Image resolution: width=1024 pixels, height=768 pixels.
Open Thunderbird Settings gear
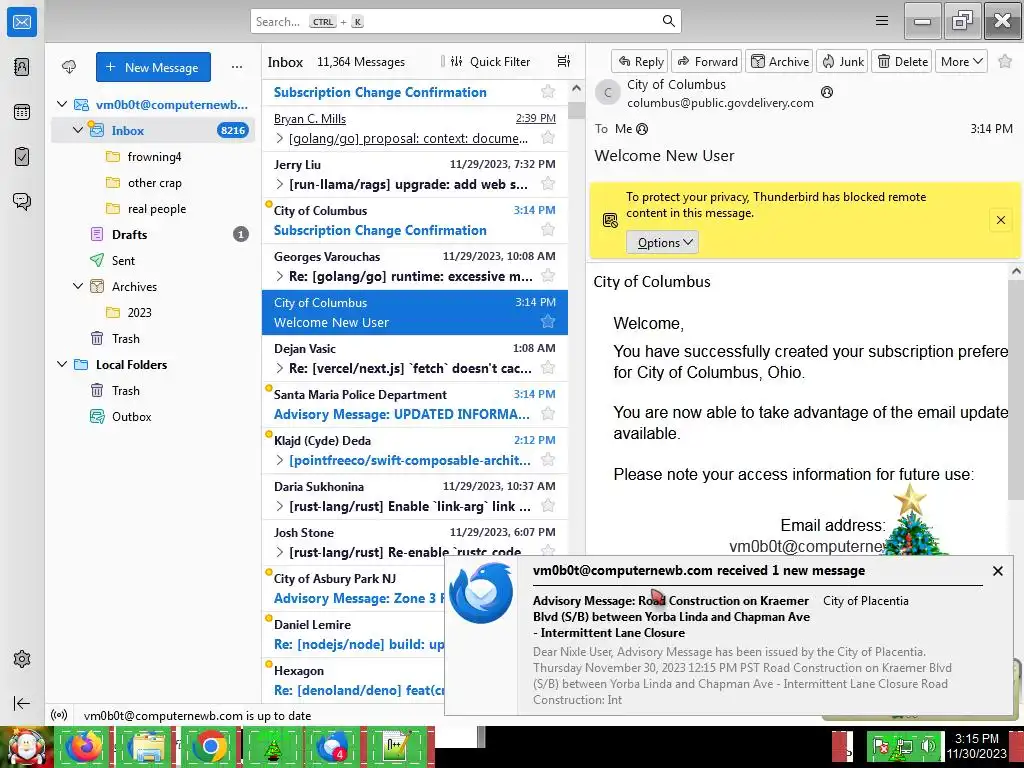point(22,659)
